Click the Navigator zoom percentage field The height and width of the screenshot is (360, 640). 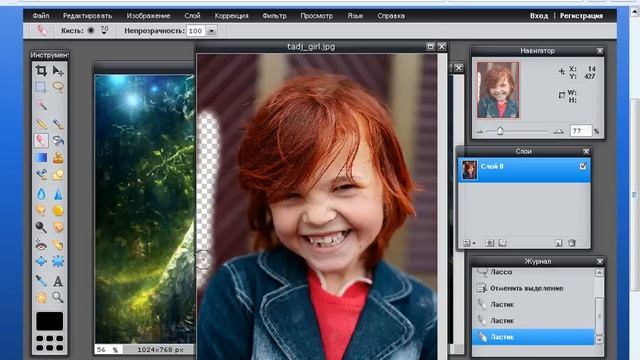coord(580,131)
